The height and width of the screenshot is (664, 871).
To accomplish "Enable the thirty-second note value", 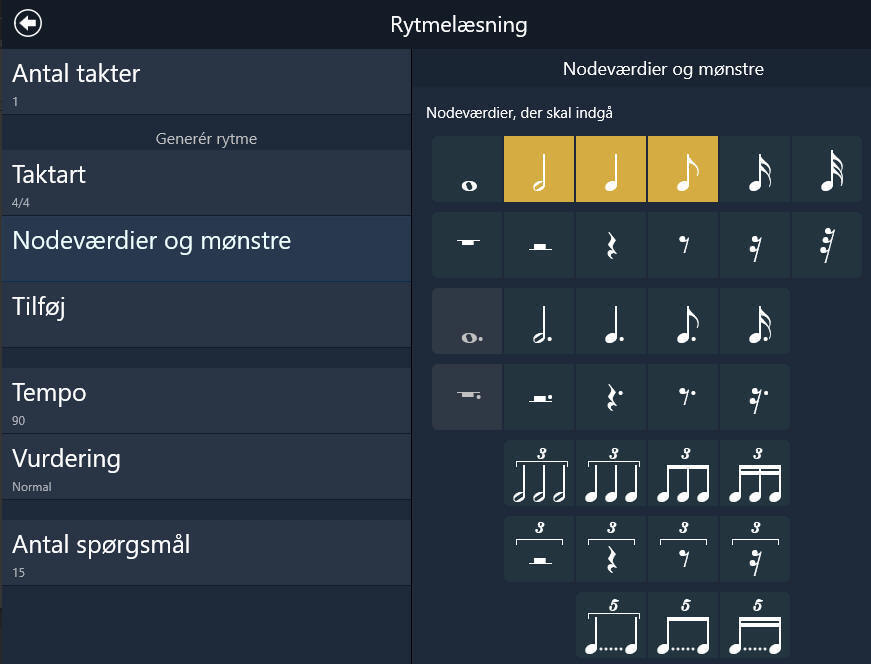I will [827, 169].
